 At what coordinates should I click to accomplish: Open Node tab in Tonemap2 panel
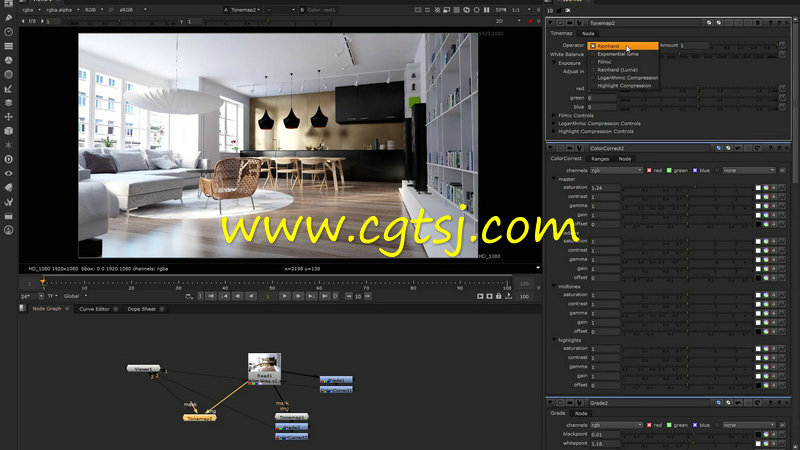[588, 34]
